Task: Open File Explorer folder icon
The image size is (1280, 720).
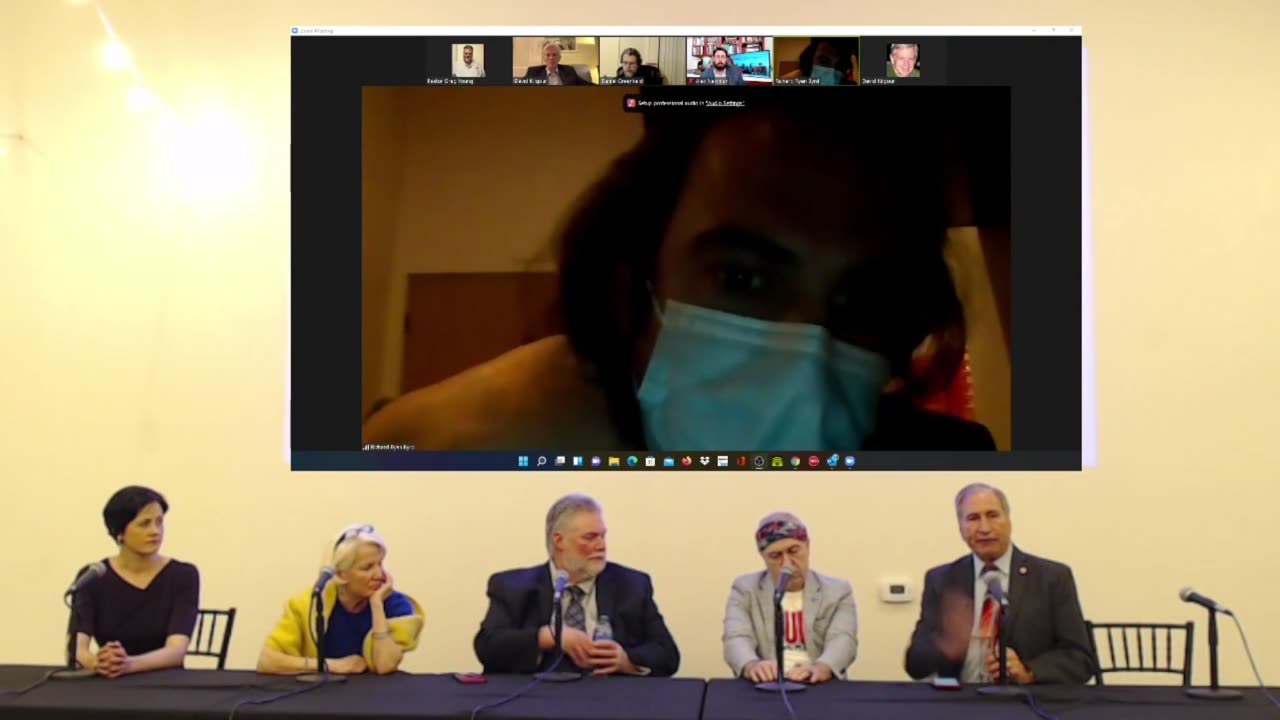Action: (x=614, y=461)
